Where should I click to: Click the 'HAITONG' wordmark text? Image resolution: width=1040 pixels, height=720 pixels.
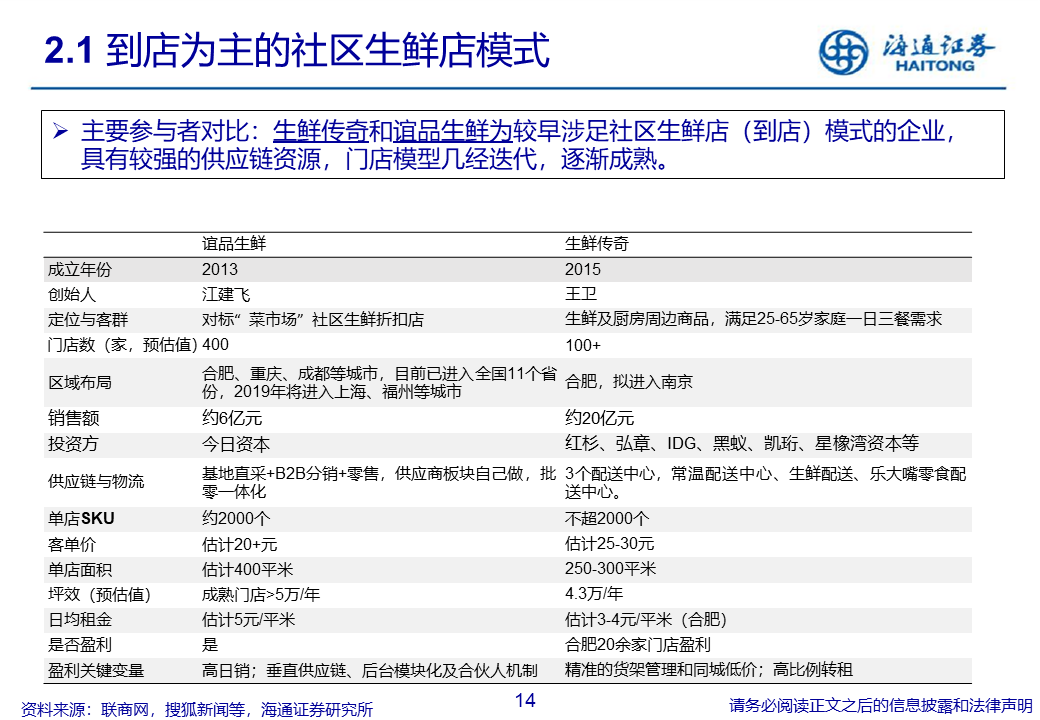tap(935, 66)
